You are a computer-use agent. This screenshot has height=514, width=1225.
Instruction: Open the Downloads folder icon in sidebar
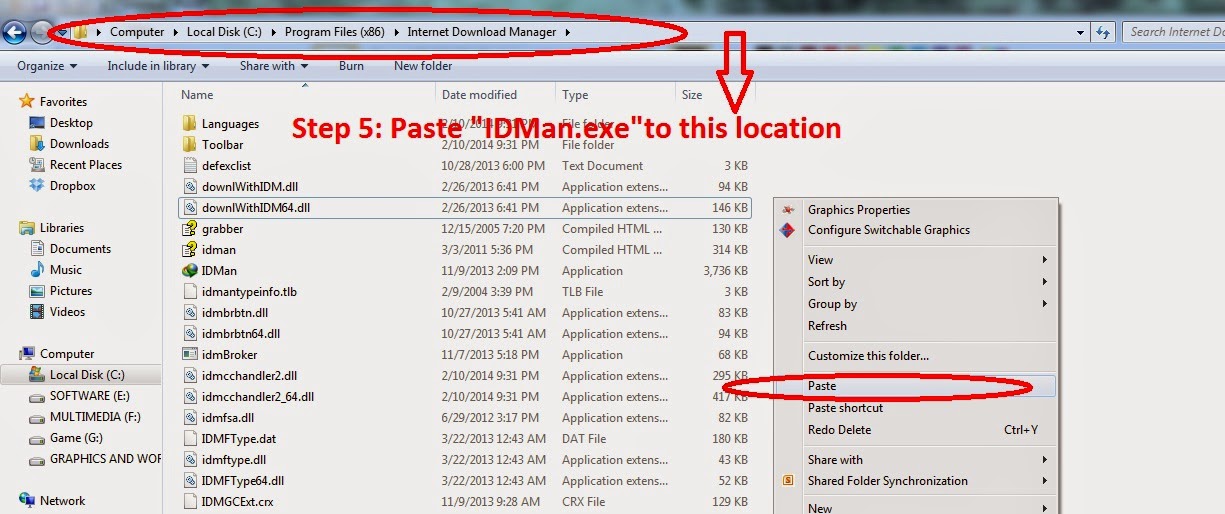pyautogui.click(x=37, y=144)
